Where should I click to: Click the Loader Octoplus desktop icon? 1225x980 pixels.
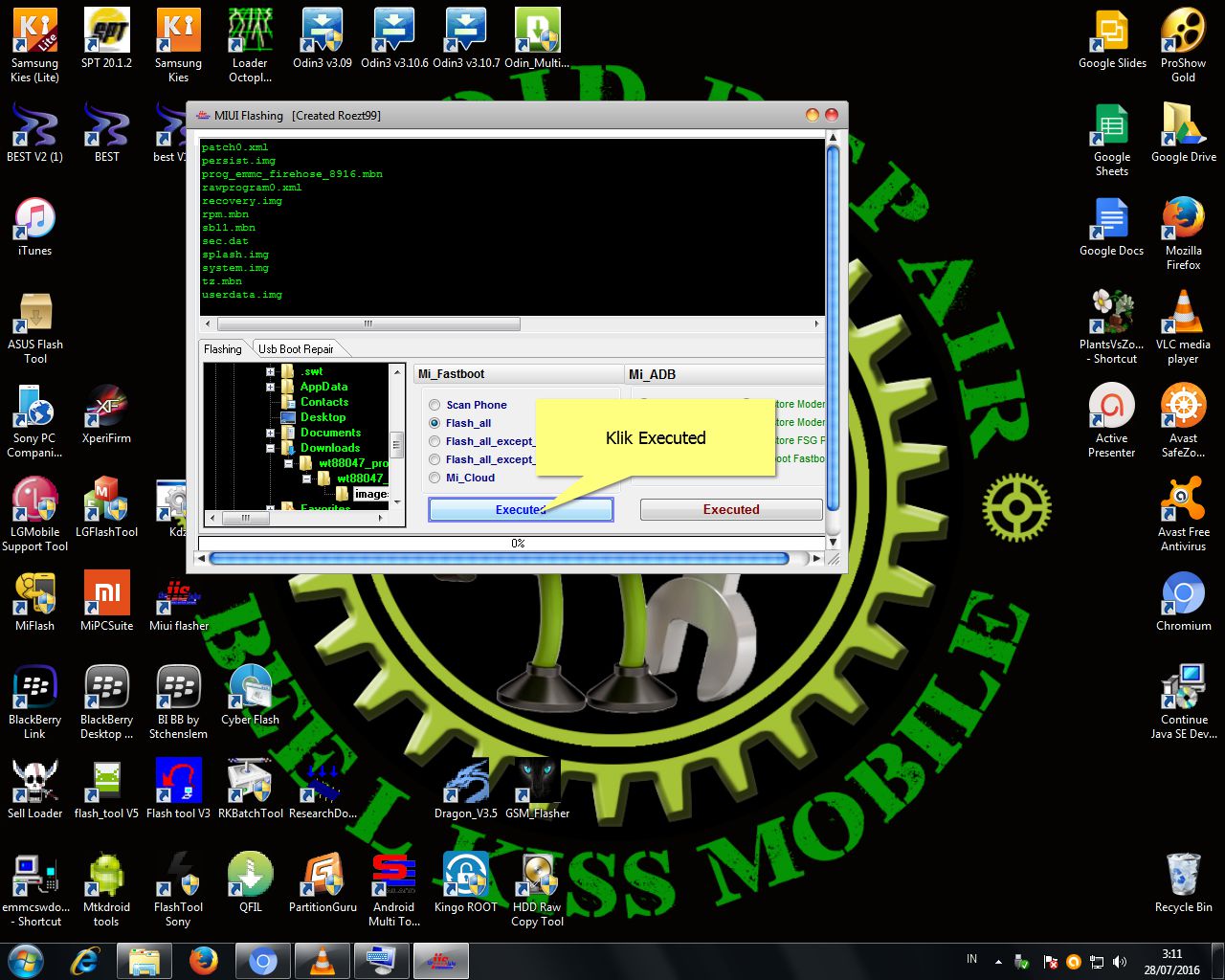pyautogui.click(x=250, y=44)
